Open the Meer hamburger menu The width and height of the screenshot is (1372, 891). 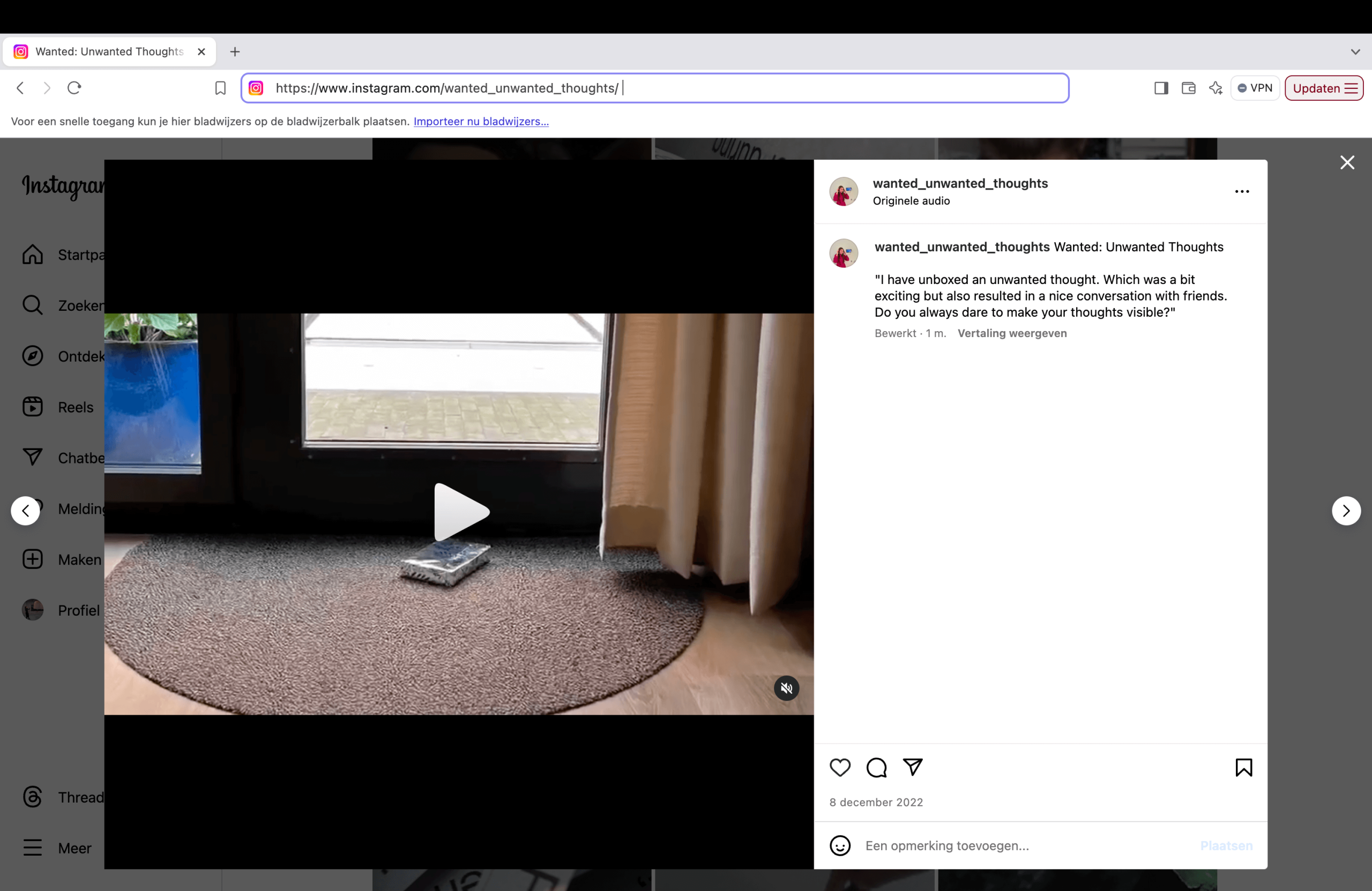click(x=56, y=848)
